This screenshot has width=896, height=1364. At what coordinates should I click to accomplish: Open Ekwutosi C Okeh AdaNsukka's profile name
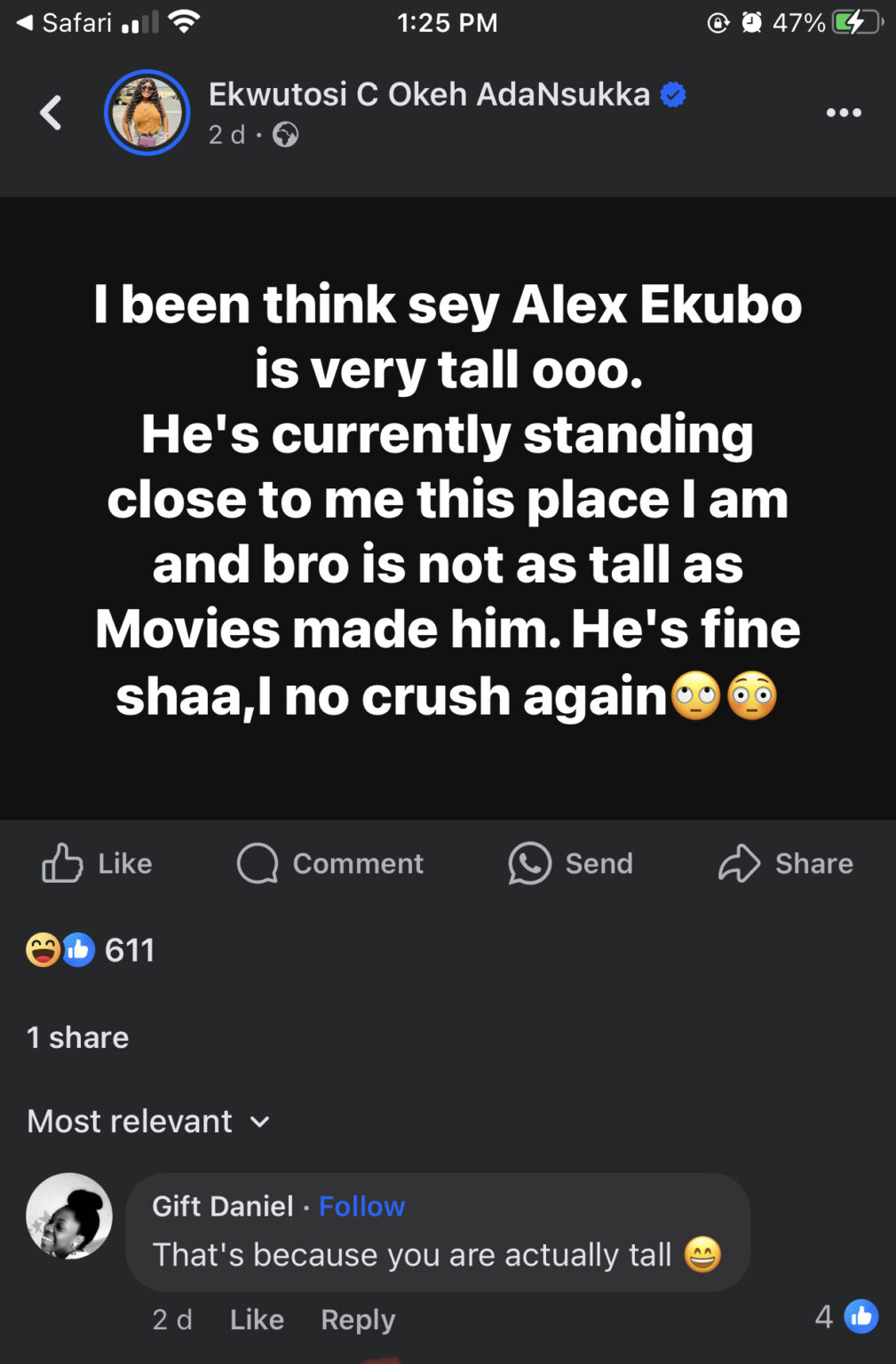(429, 94)
